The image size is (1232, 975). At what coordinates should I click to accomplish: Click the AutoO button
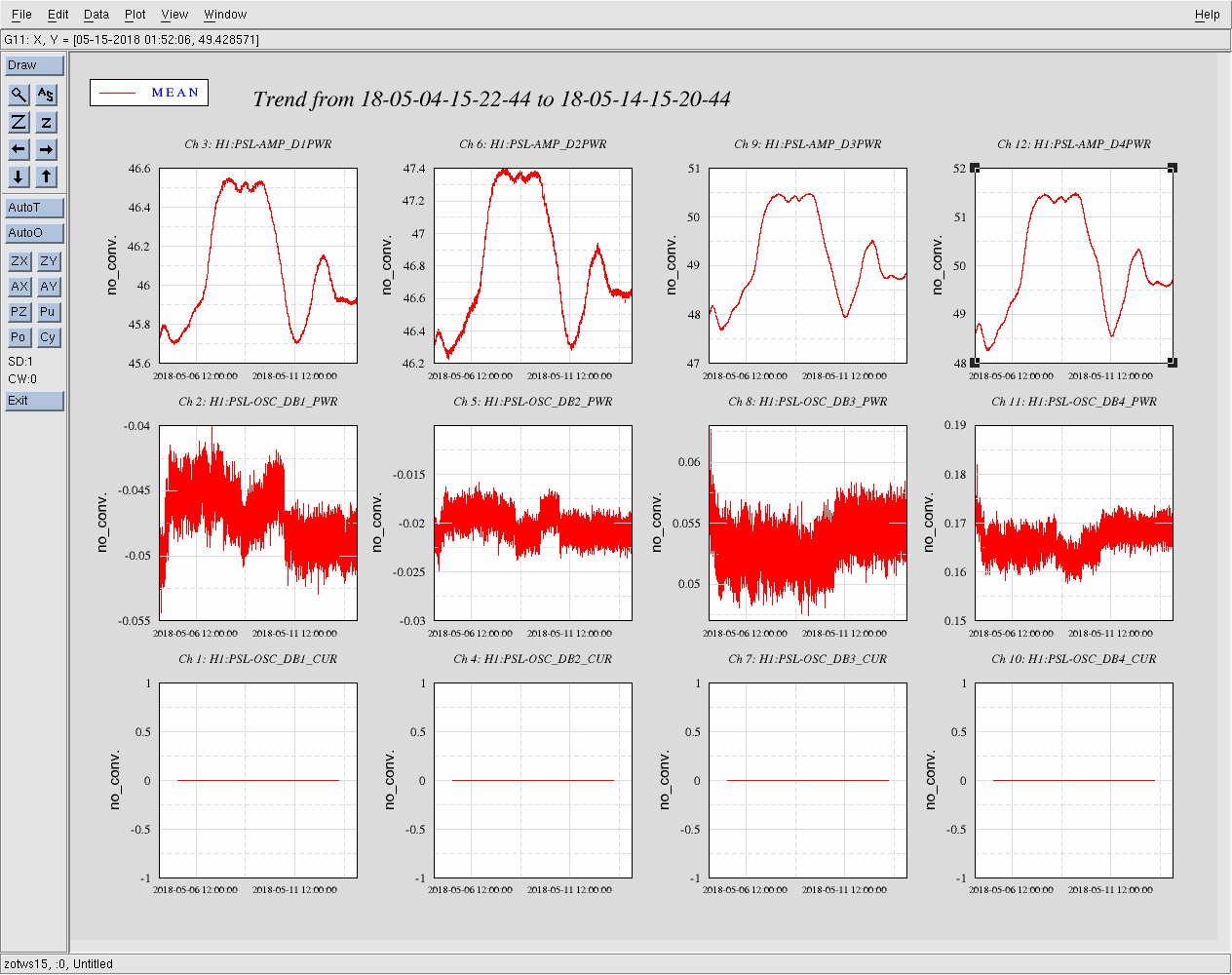(x=34, y=233)
